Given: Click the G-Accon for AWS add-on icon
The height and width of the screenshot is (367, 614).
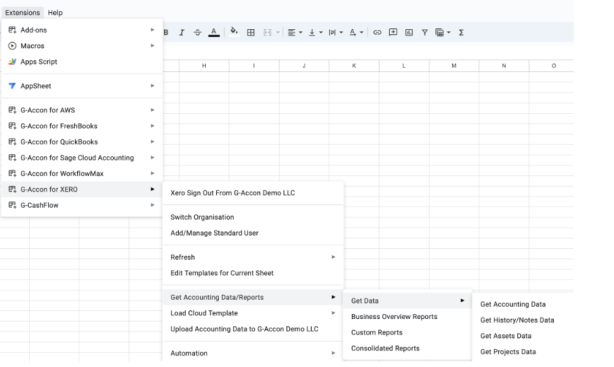Looking at the screenshot, I should [12, 110].
